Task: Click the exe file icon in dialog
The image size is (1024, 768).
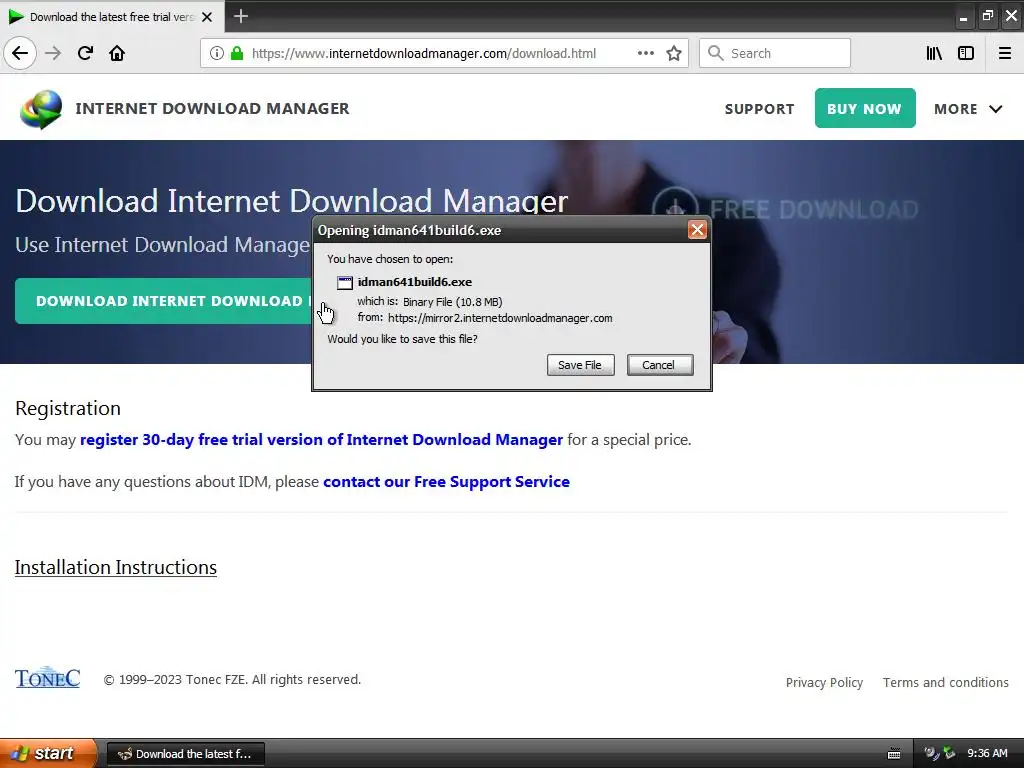Action: (345, 282)
